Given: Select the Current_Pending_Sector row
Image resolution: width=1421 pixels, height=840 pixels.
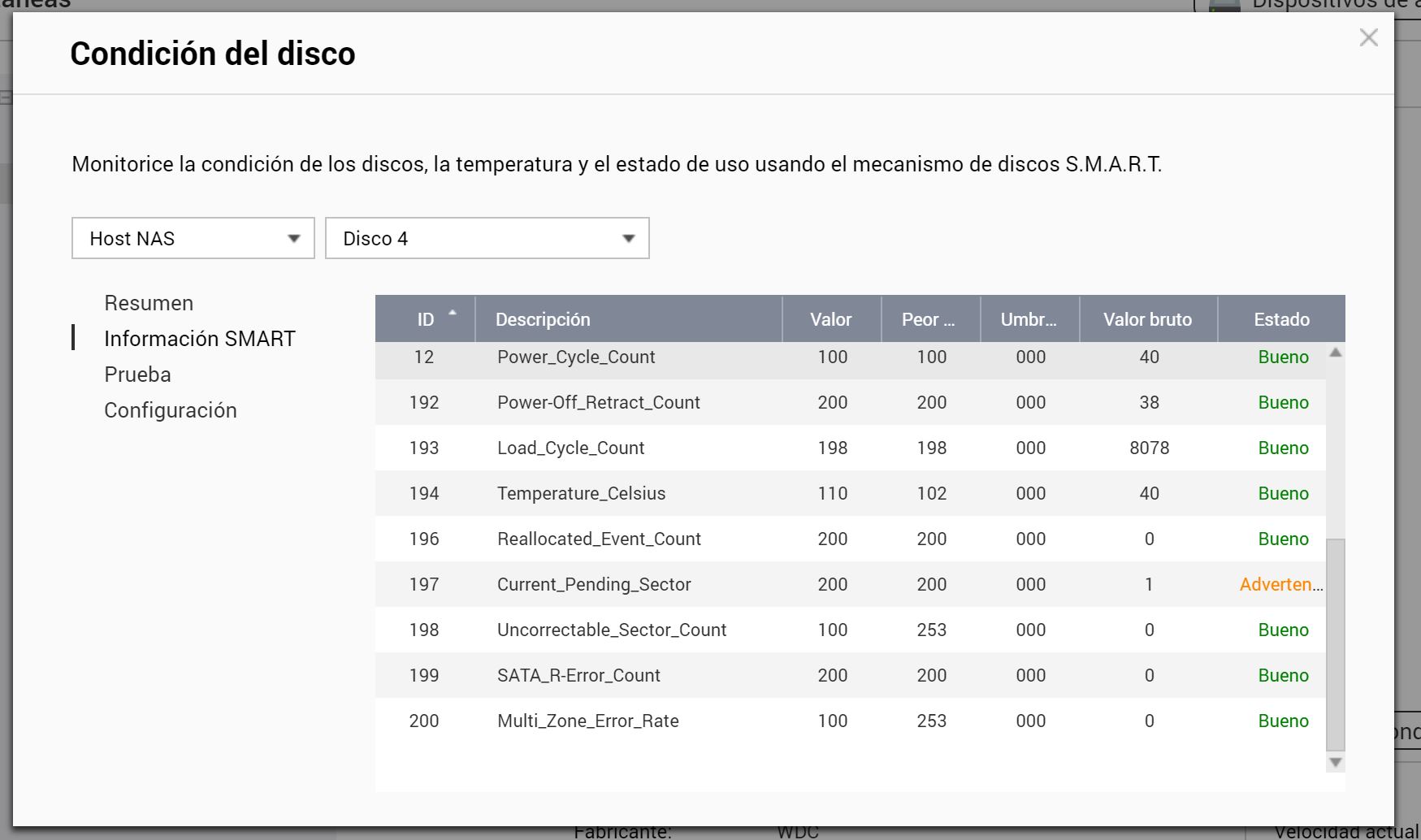Looking at the screenshot, I should click(594, 584).
